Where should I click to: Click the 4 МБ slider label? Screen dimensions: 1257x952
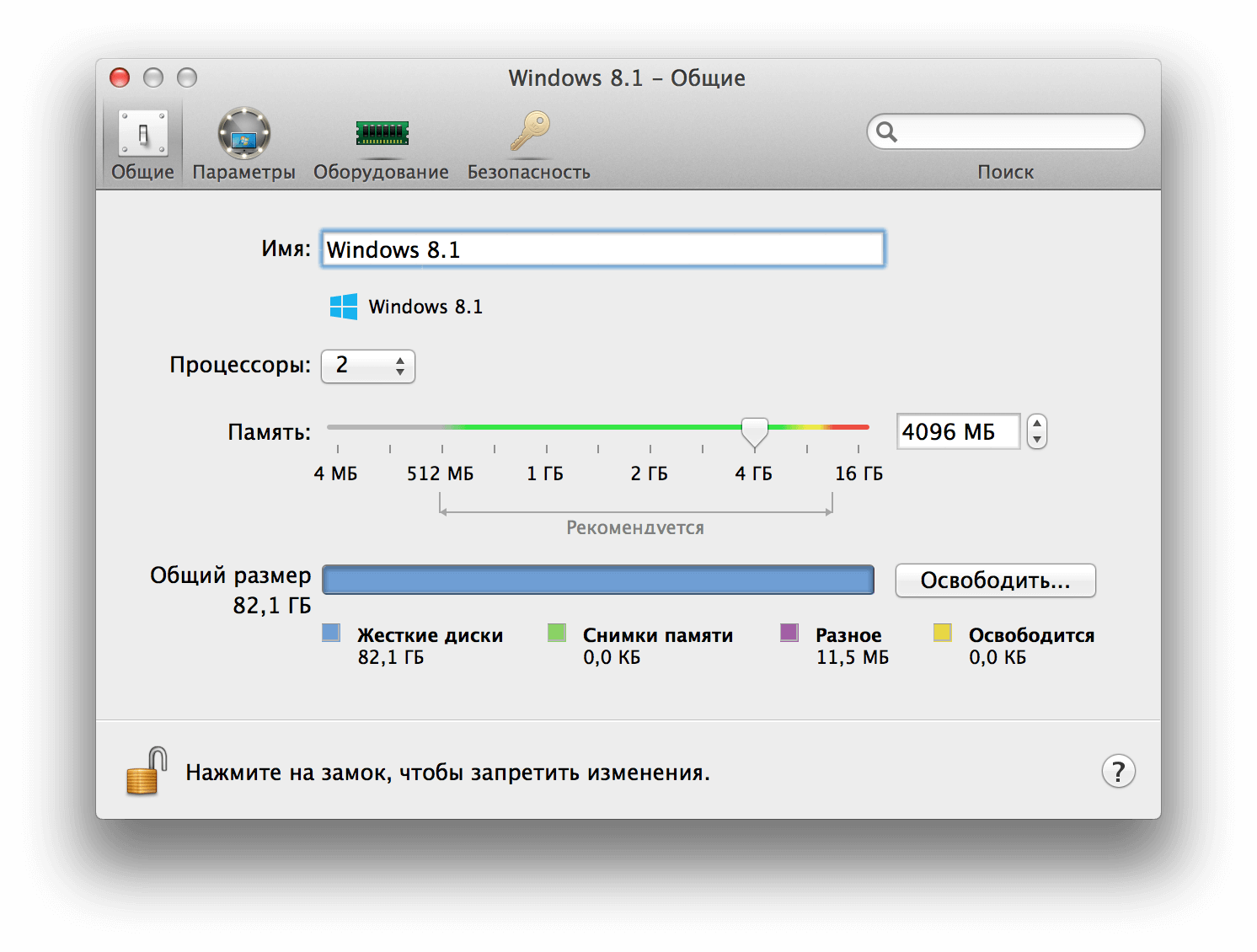tap(335, 473)
